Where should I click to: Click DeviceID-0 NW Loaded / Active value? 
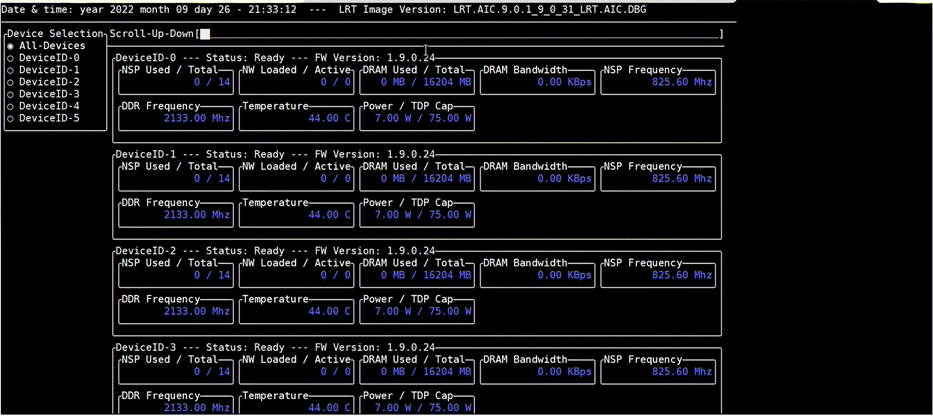pos(336,82)
